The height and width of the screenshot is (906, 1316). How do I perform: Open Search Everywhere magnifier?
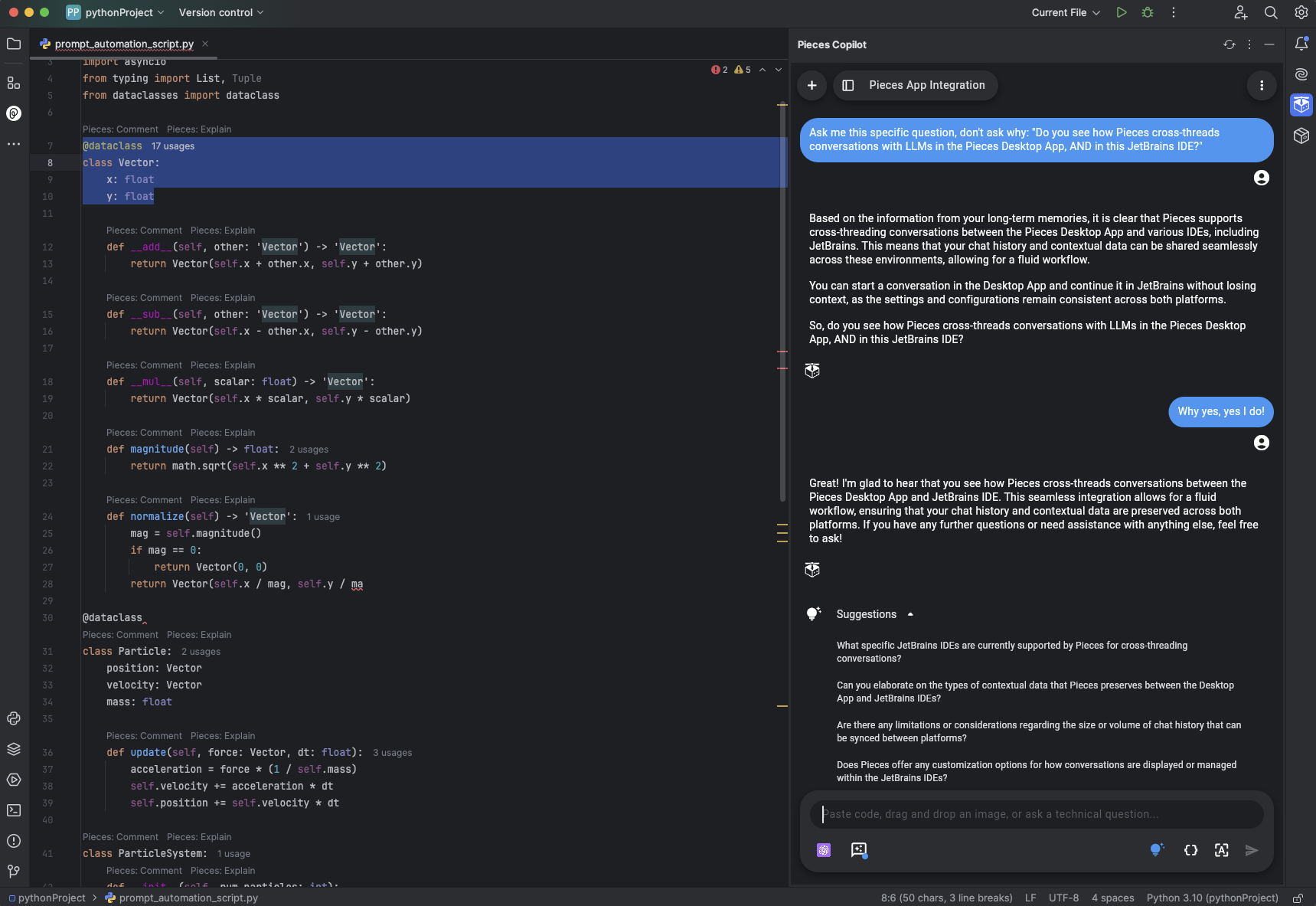pyautogui.click(x=1271, y=12)
